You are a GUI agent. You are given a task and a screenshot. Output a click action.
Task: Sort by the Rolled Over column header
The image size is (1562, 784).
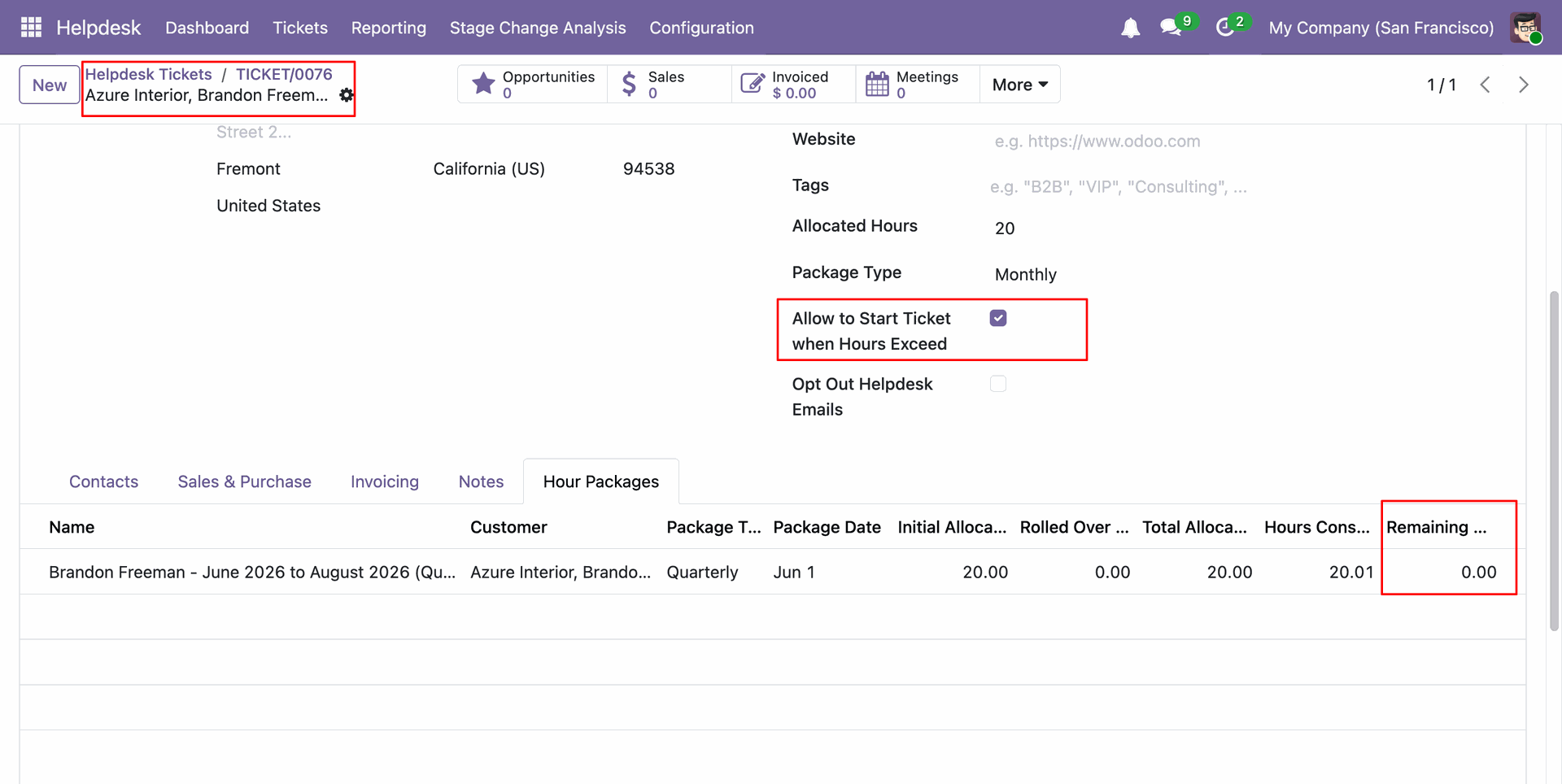[1075, 527]
